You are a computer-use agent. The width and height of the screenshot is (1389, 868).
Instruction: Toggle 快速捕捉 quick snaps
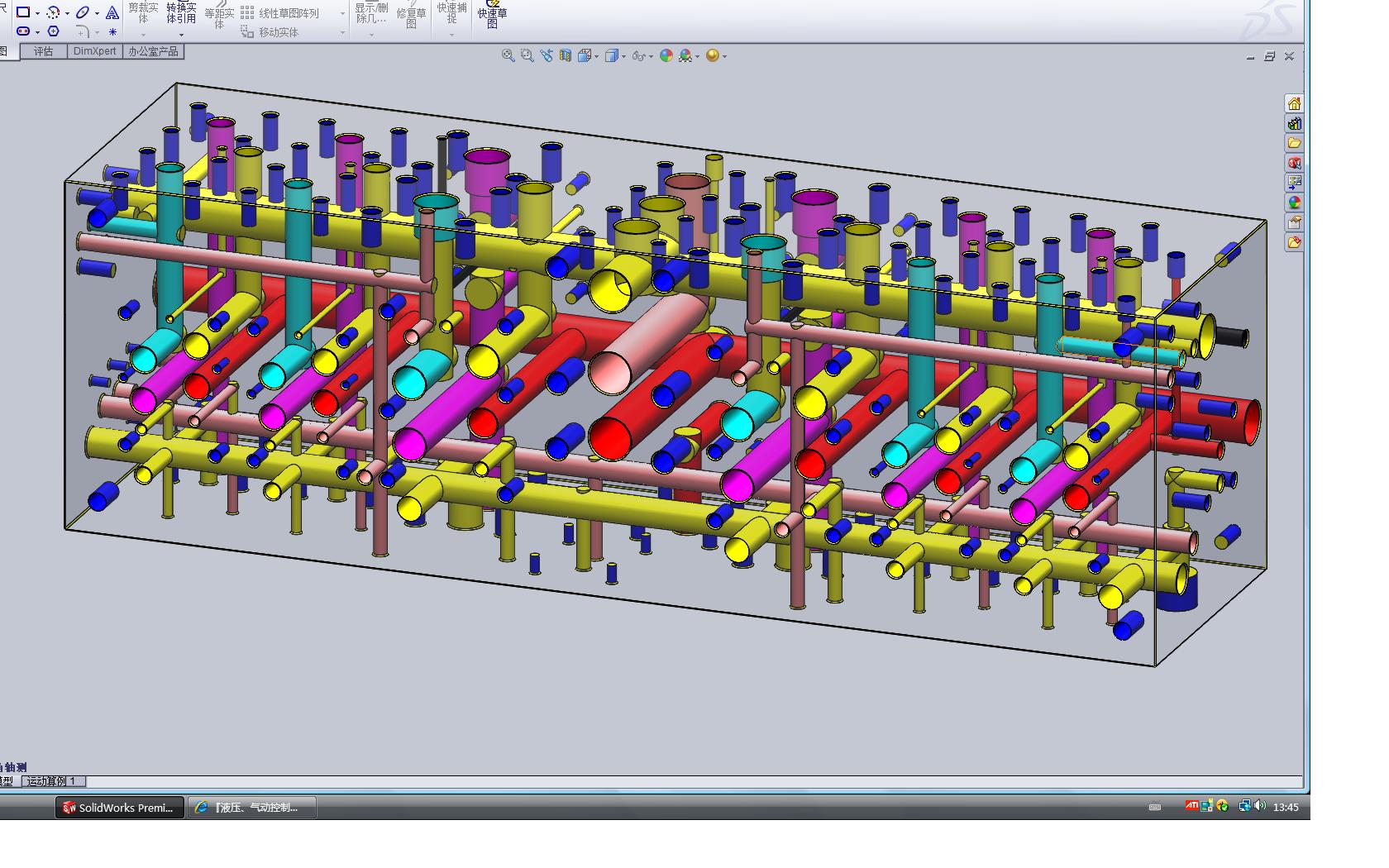[451, 12]
